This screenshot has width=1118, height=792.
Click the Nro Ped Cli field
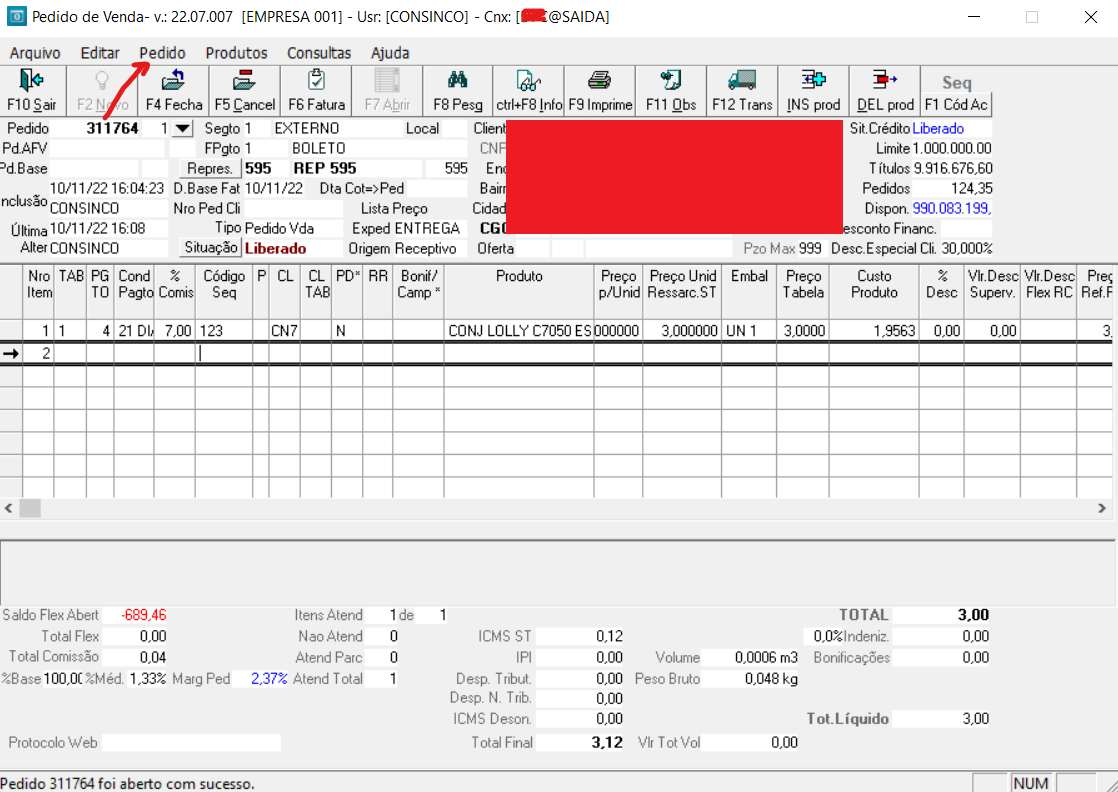coord(292,208)
